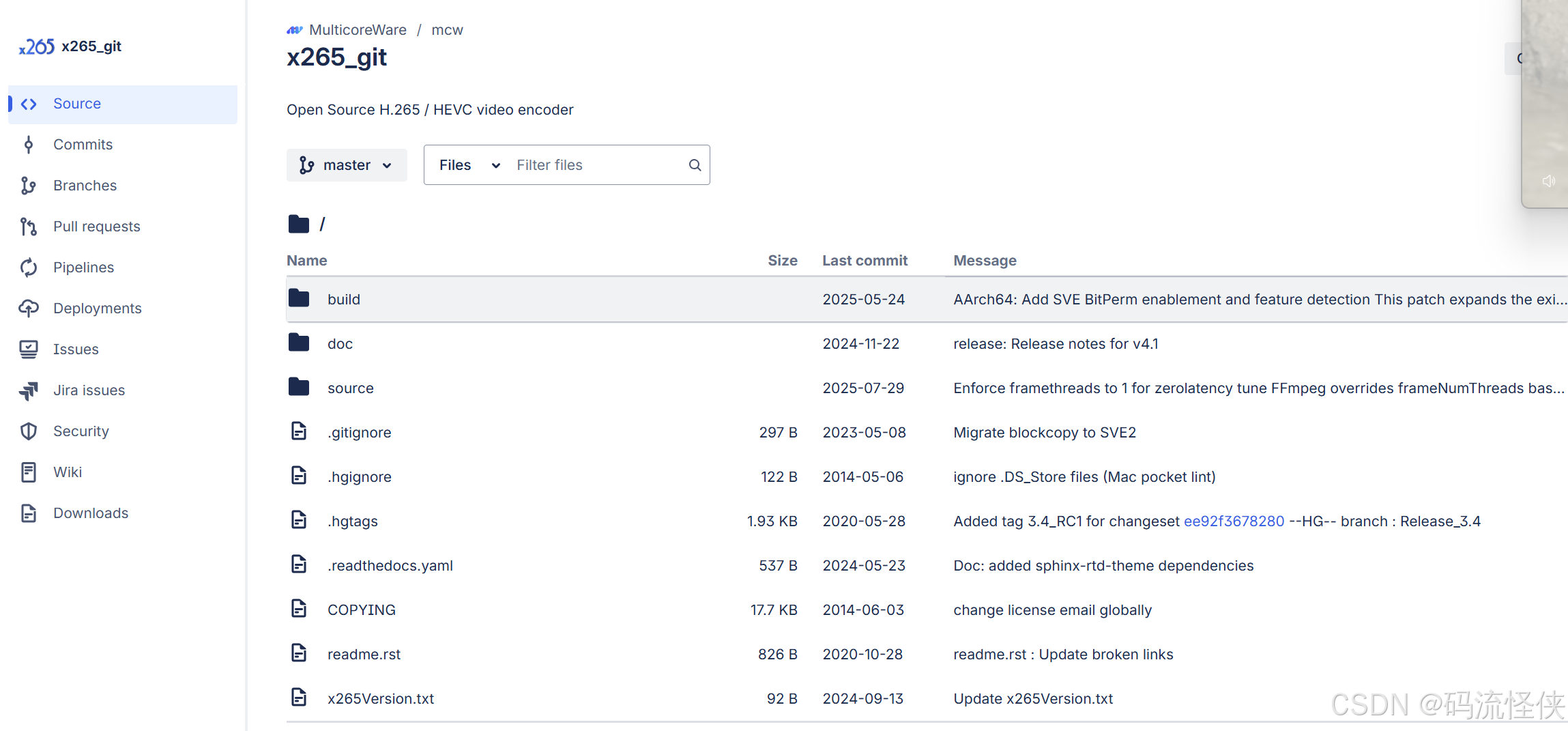1568x731 pixels.
Task: Open the master branch selector dropdown
Action: coord(347,165)
